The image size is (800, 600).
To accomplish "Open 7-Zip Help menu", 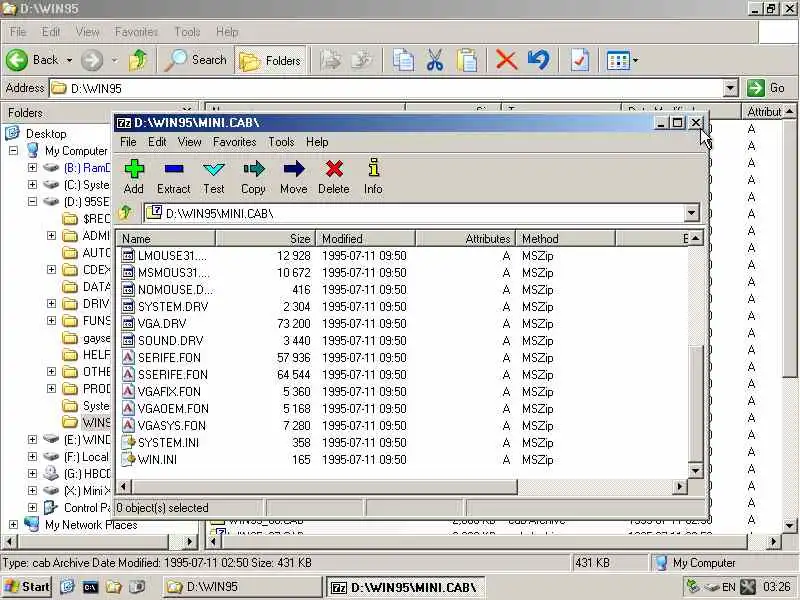I will click(x=317, y=142).
